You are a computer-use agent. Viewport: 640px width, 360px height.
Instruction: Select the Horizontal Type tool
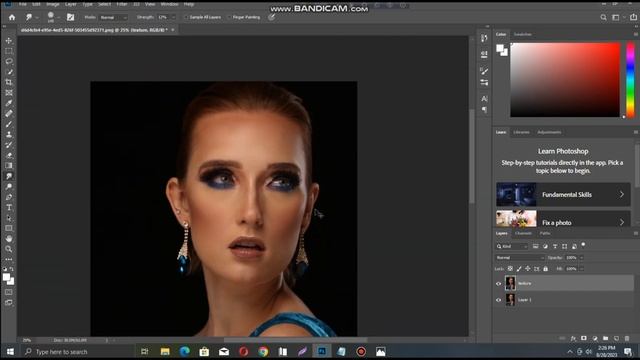coord(9,208)
